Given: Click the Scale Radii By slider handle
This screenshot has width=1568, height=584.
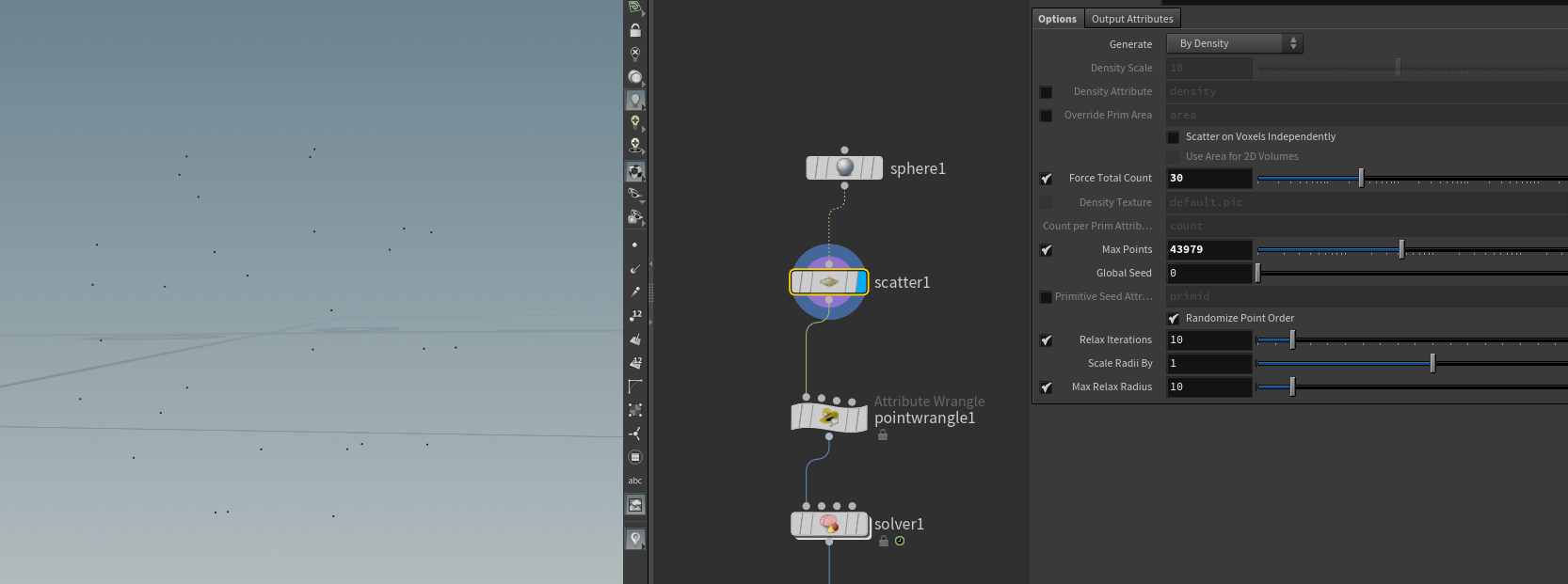Looking at the screenshot, I should coord(1432,363).
